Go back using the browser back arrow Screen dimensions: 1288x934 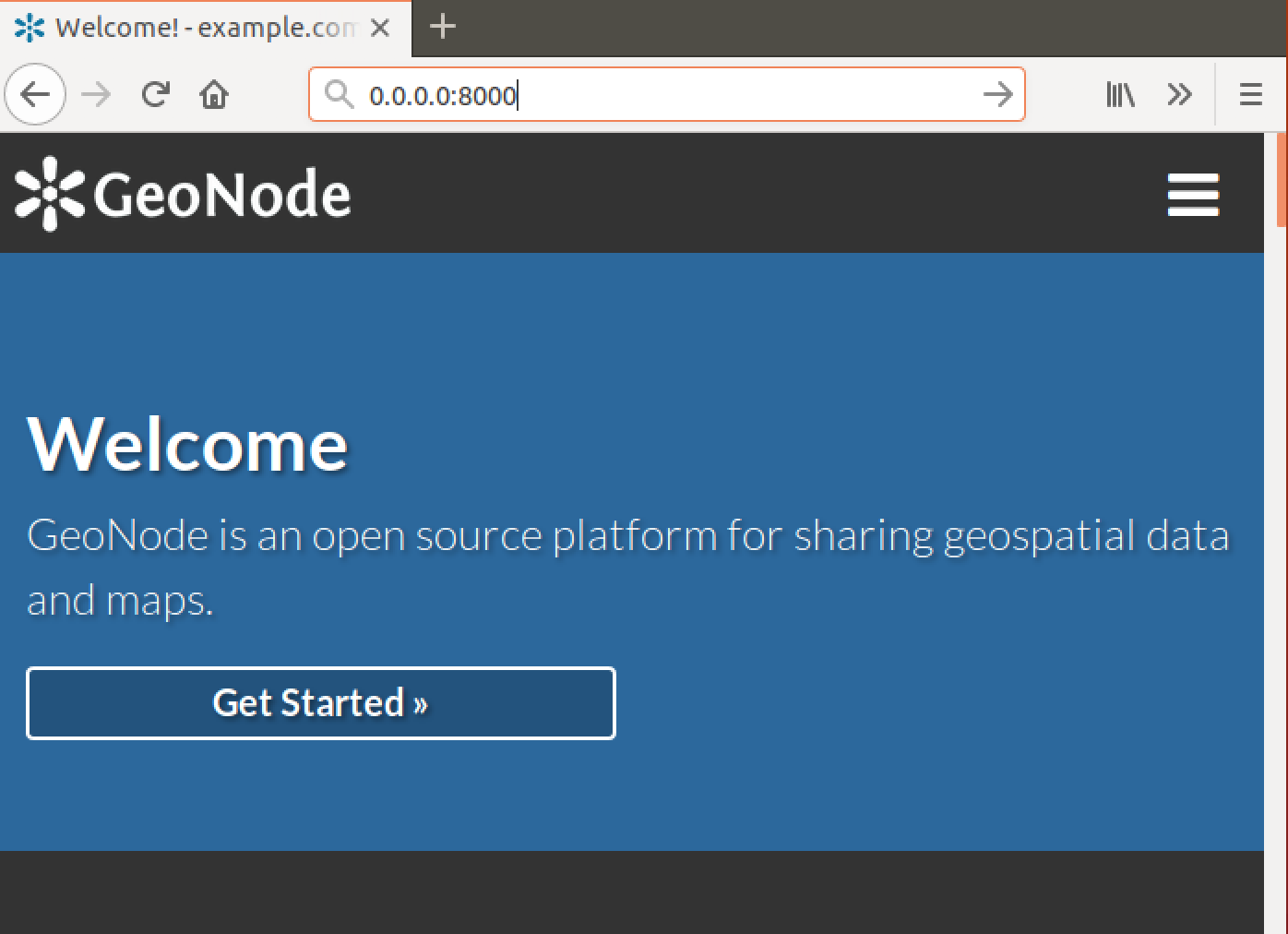pos(35,94)
